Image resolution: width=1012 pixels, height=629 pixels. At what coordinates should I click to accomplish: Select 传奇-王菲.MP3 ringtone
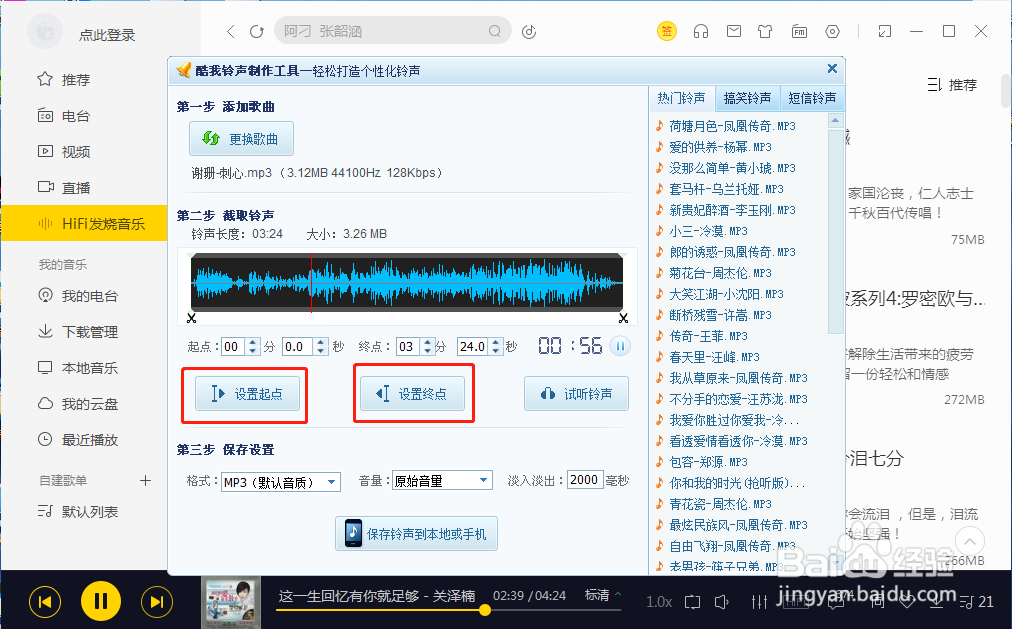click(708, 336)
